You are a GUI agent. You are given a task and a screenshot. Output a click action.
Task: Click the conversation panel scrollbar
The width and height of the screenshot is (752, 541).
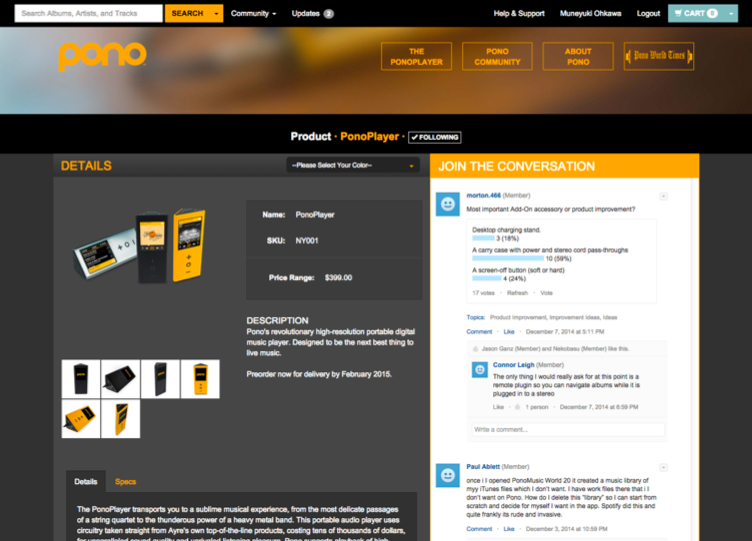tap(694, 360)
